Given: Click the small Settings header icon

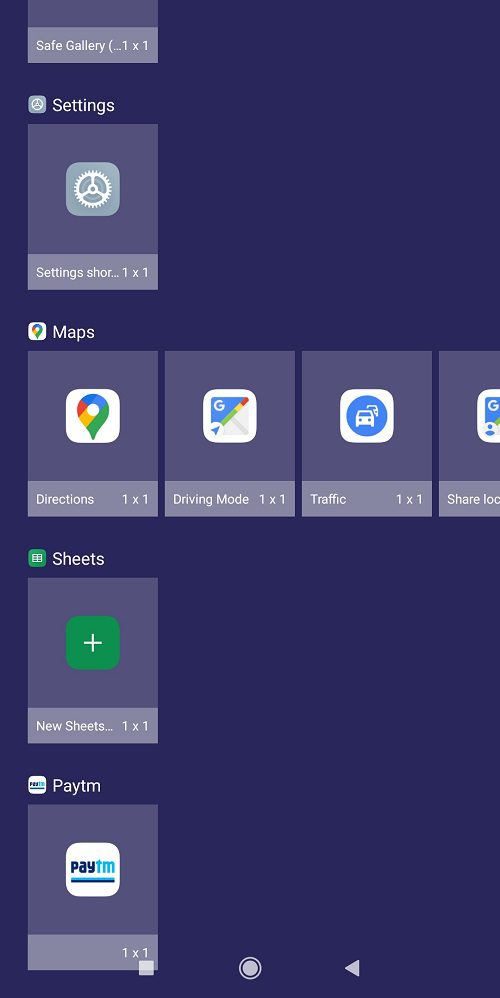Looking at the screenshot, I should coord(38,104).
